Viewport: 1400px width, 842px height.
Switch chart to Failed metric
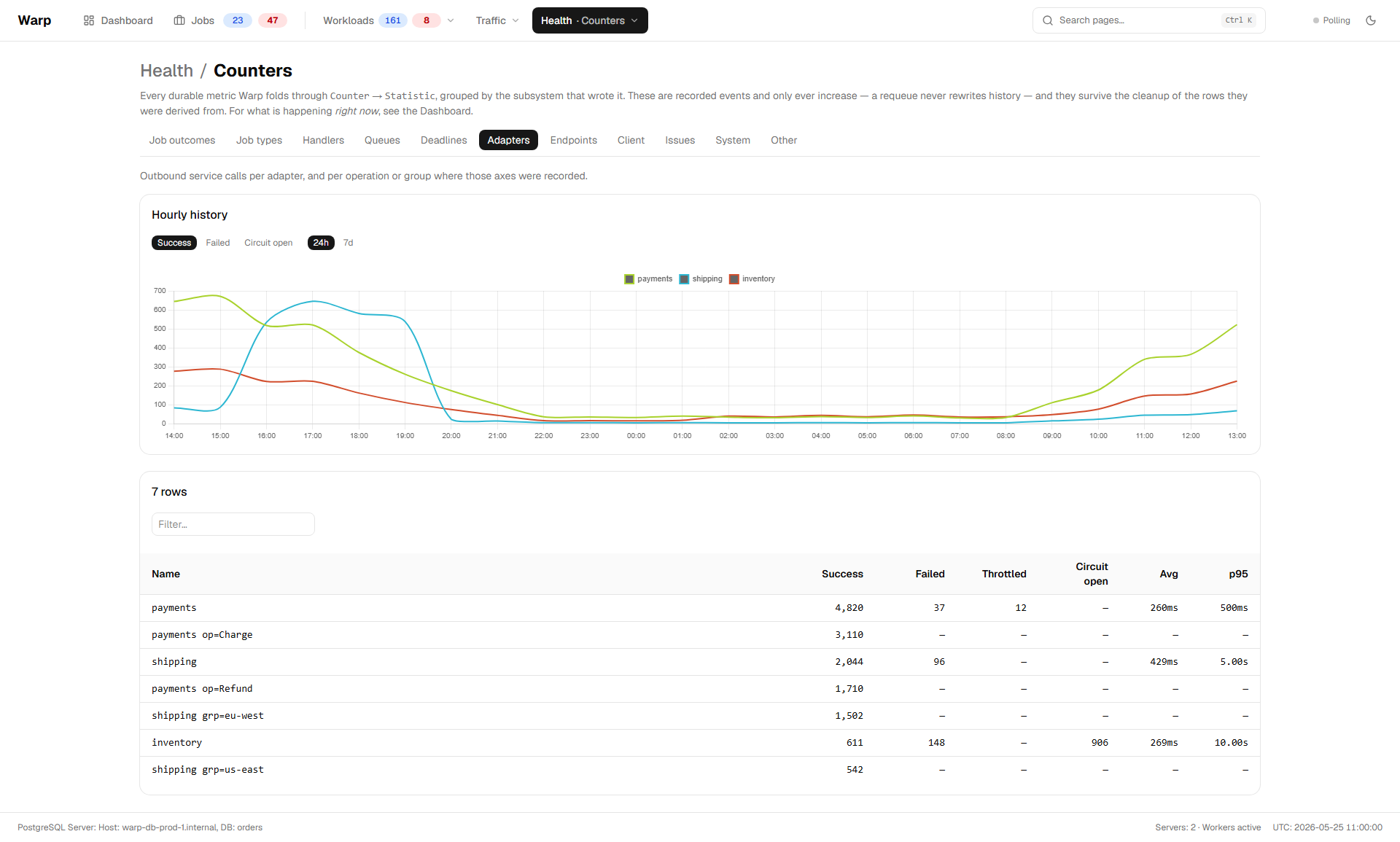pyautogui.click(x=217, y=243)
